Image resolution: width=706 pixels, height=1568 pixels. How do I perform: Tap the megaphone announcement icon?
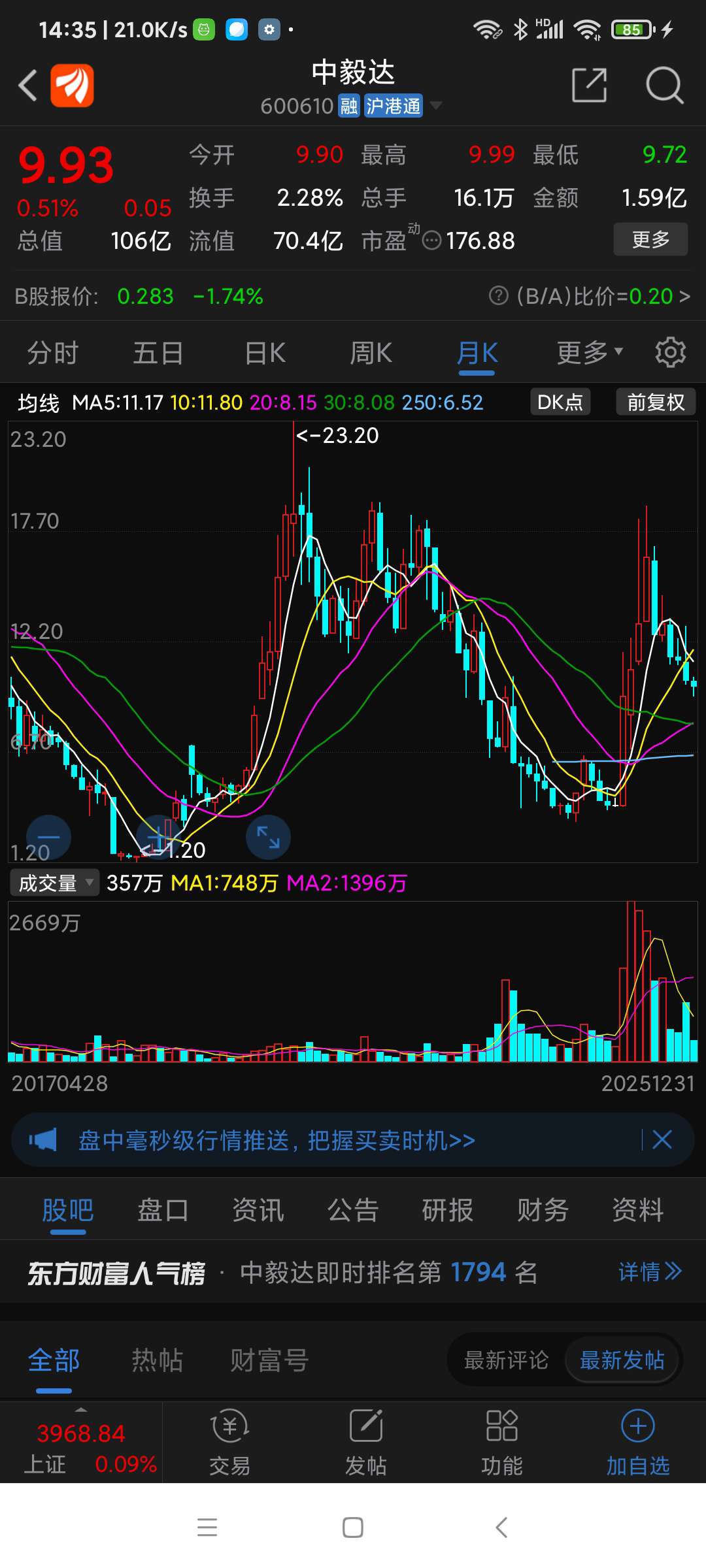[x=43, y=1140]
